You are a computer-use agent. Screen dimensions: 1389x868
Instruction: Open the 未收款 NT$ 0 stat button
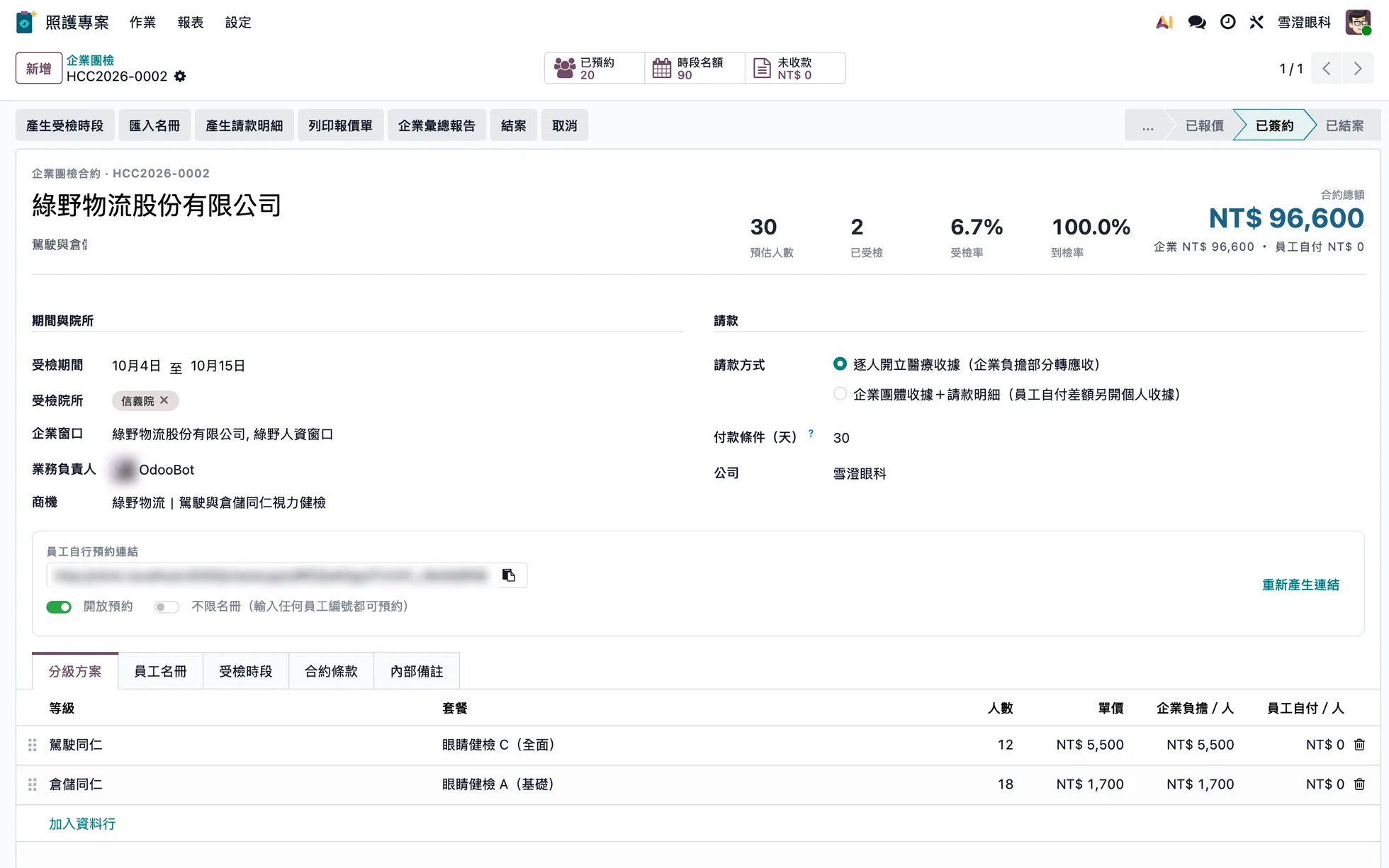(795, 68)
